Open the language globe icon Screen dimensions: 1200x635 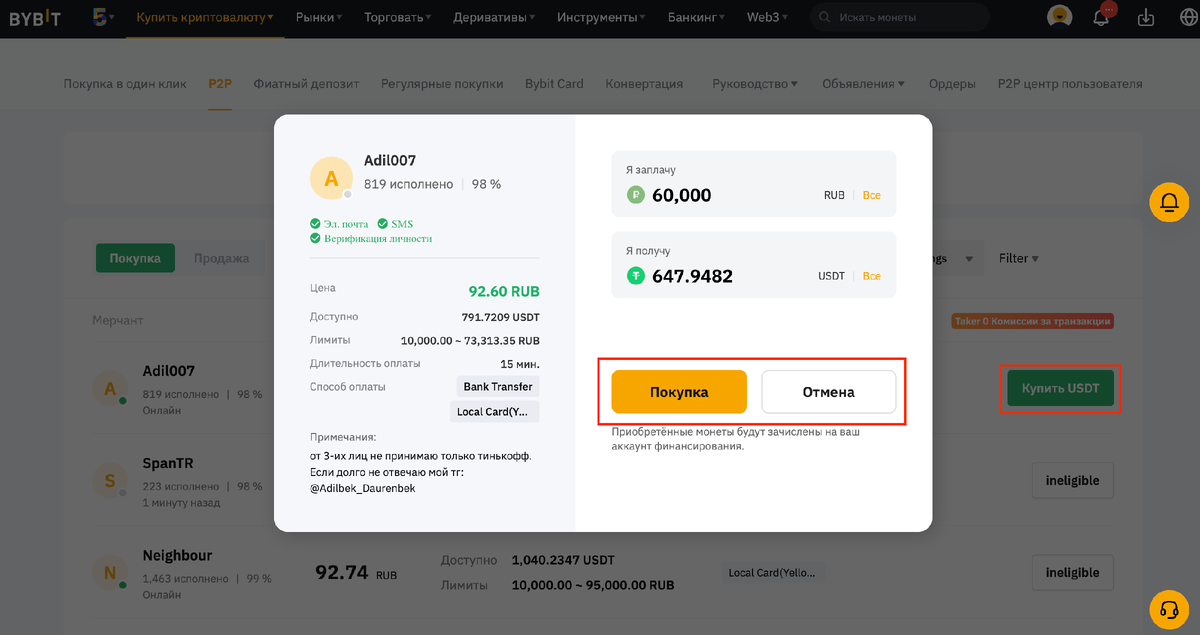(x=1186, y=17)
